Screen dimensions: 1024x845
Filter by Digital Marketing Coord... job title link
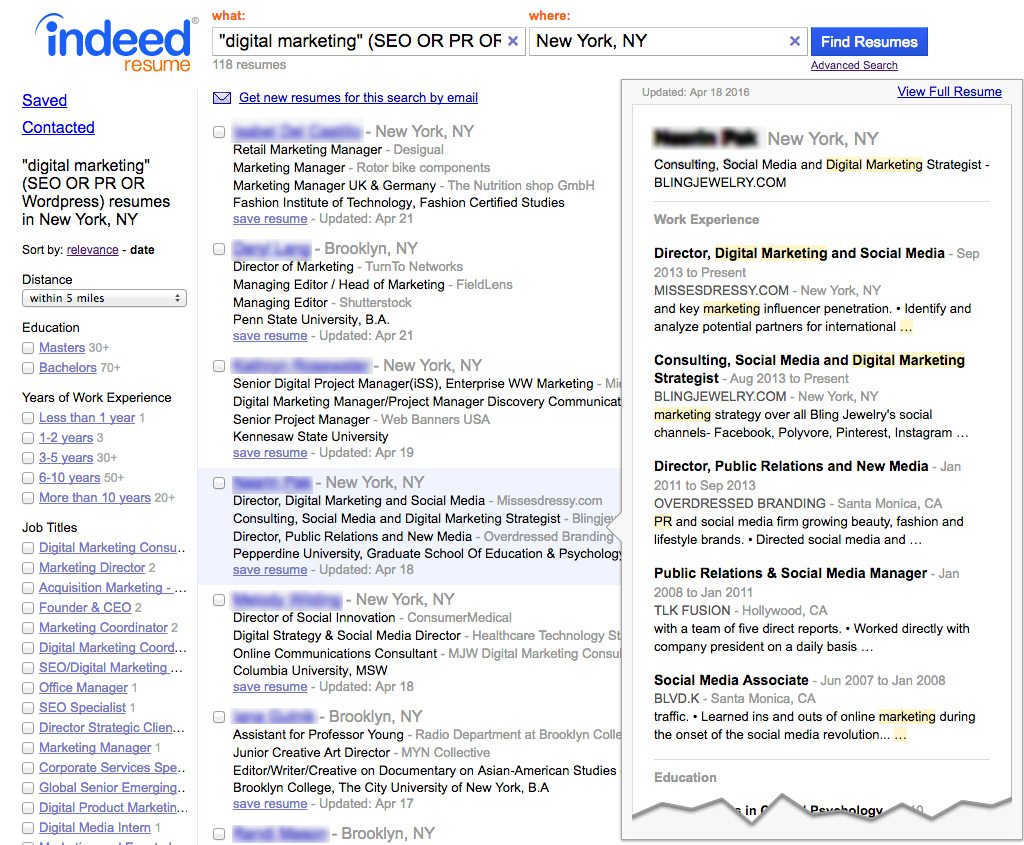coord(112,648)
